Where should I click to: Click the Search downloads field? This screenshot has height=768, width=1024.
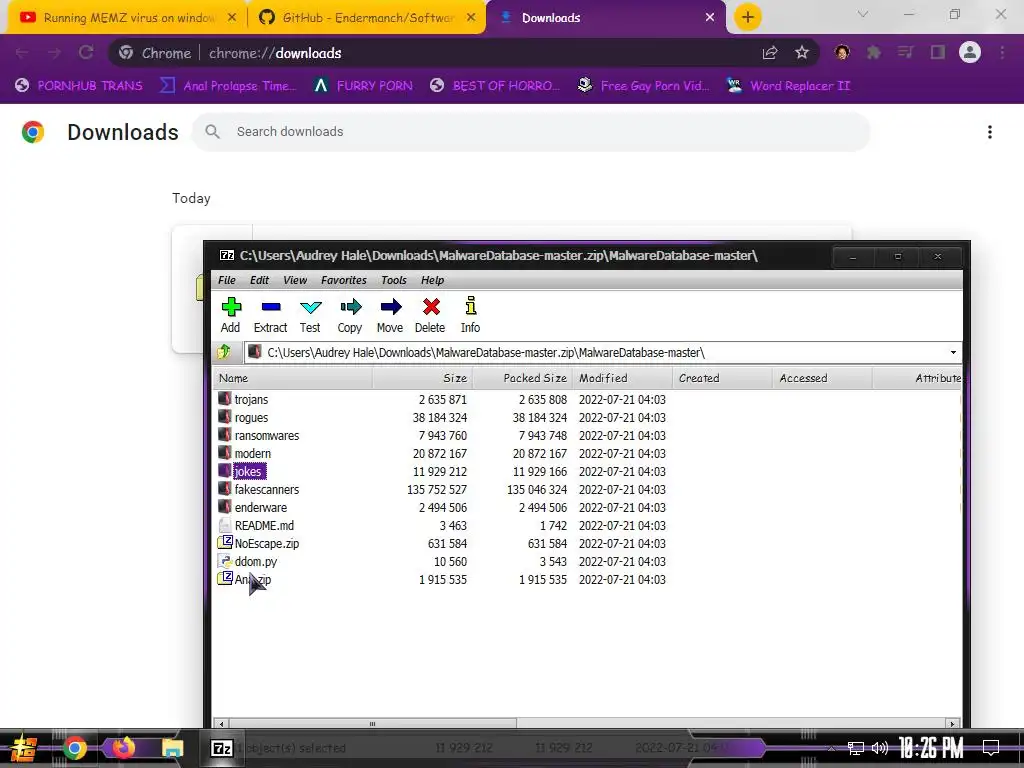[x=530, y=132]
